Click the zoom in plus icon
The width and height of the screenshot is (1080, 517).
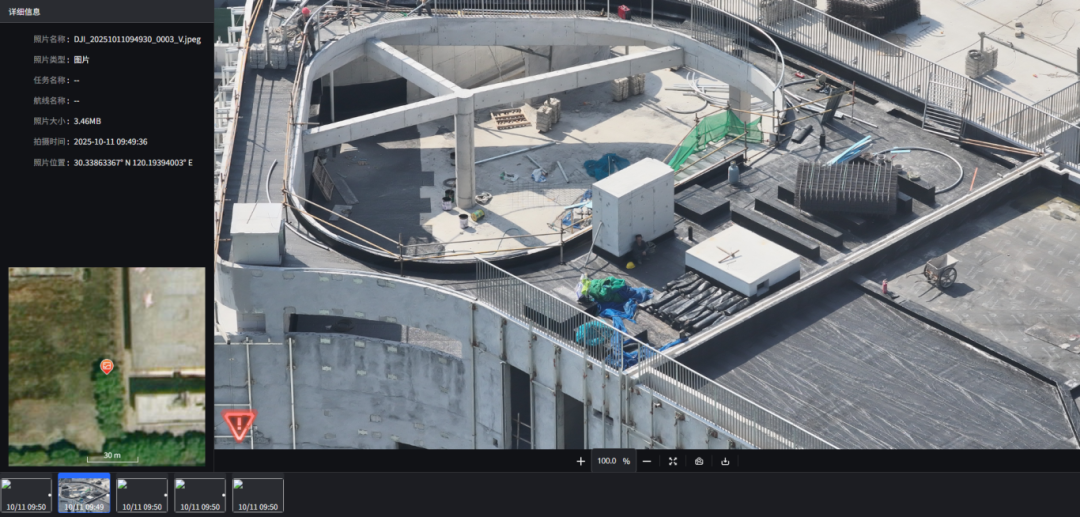581,461
